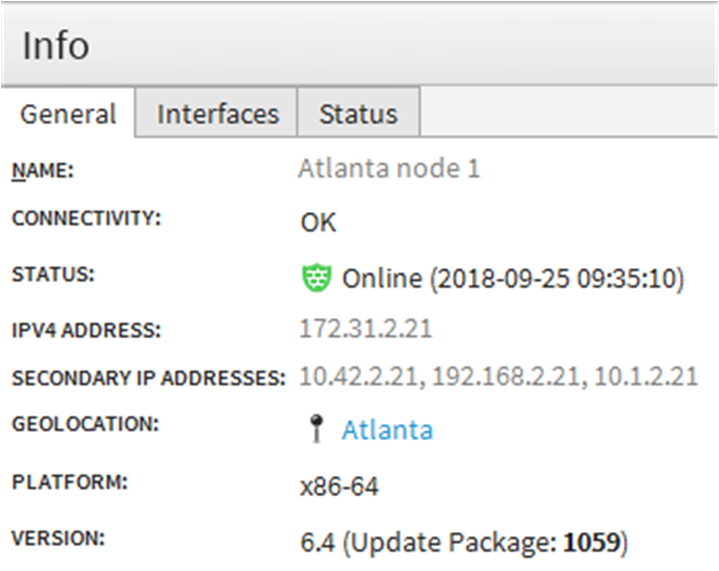The height and width of the screenshot is (571, 719).
Task: Click the x86-64 platform value
Action: [339, 486]
